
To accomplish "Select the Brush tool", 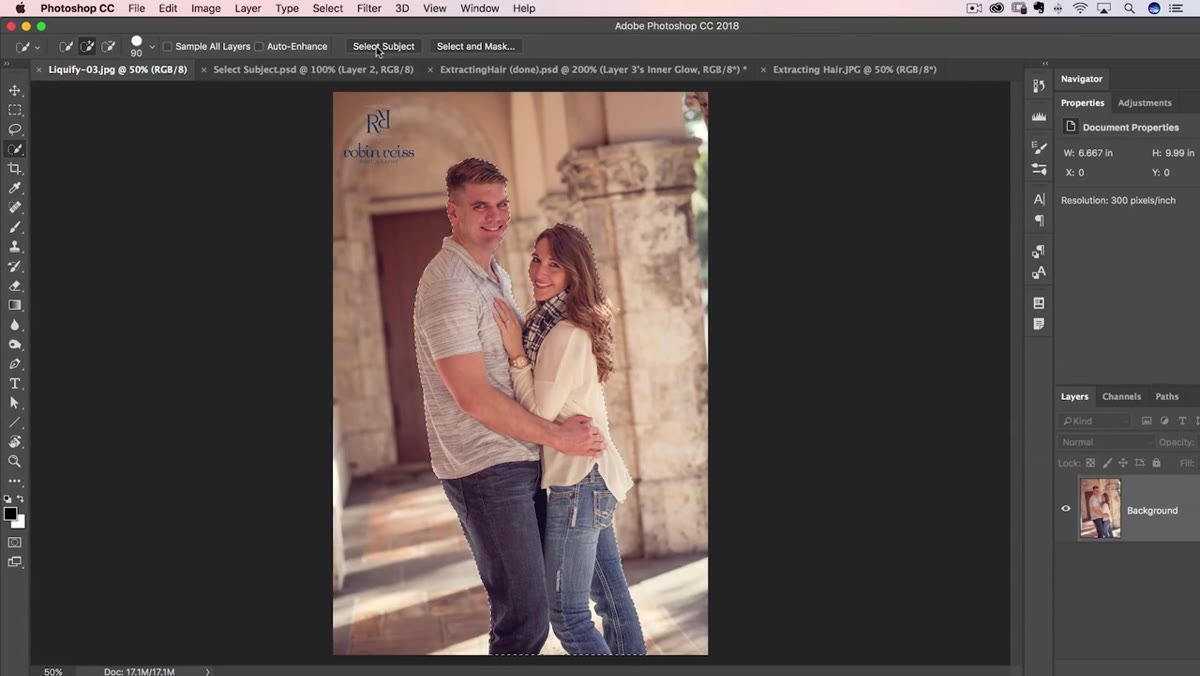I will pyautogui.click(x=15, y=227).
